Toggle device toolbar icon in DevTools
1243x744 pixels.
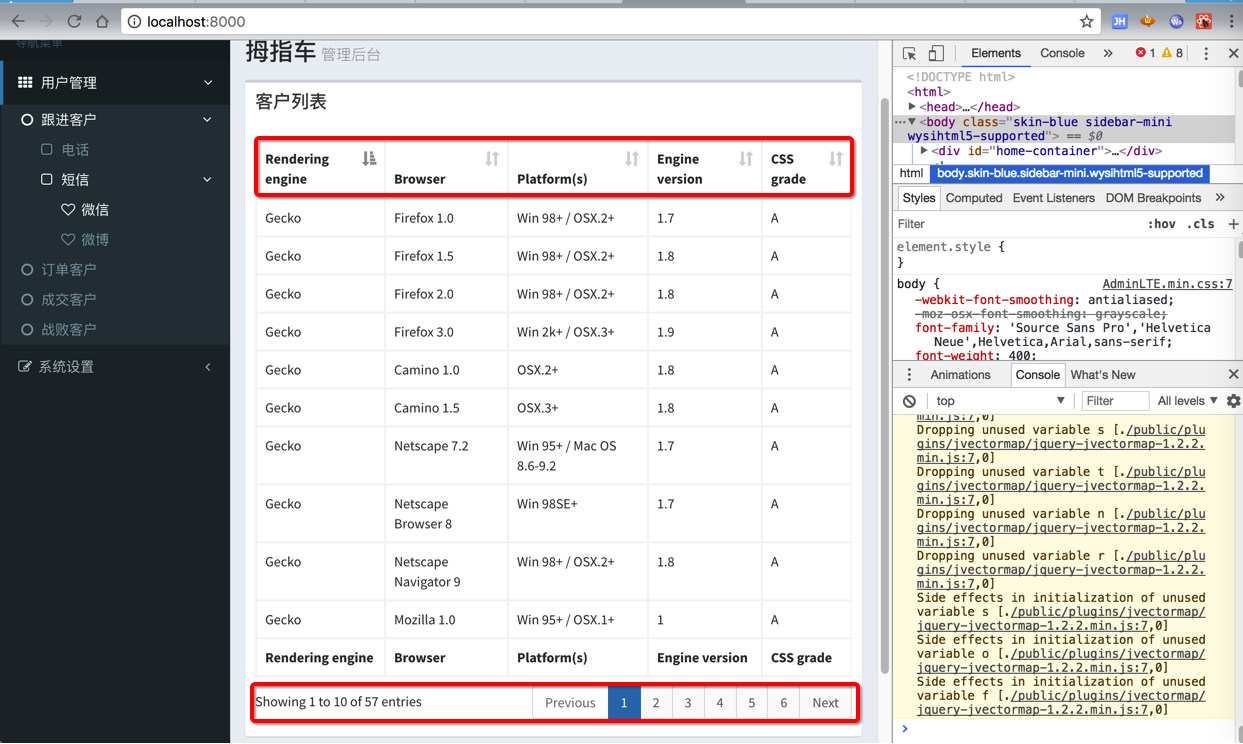(936, 53)
